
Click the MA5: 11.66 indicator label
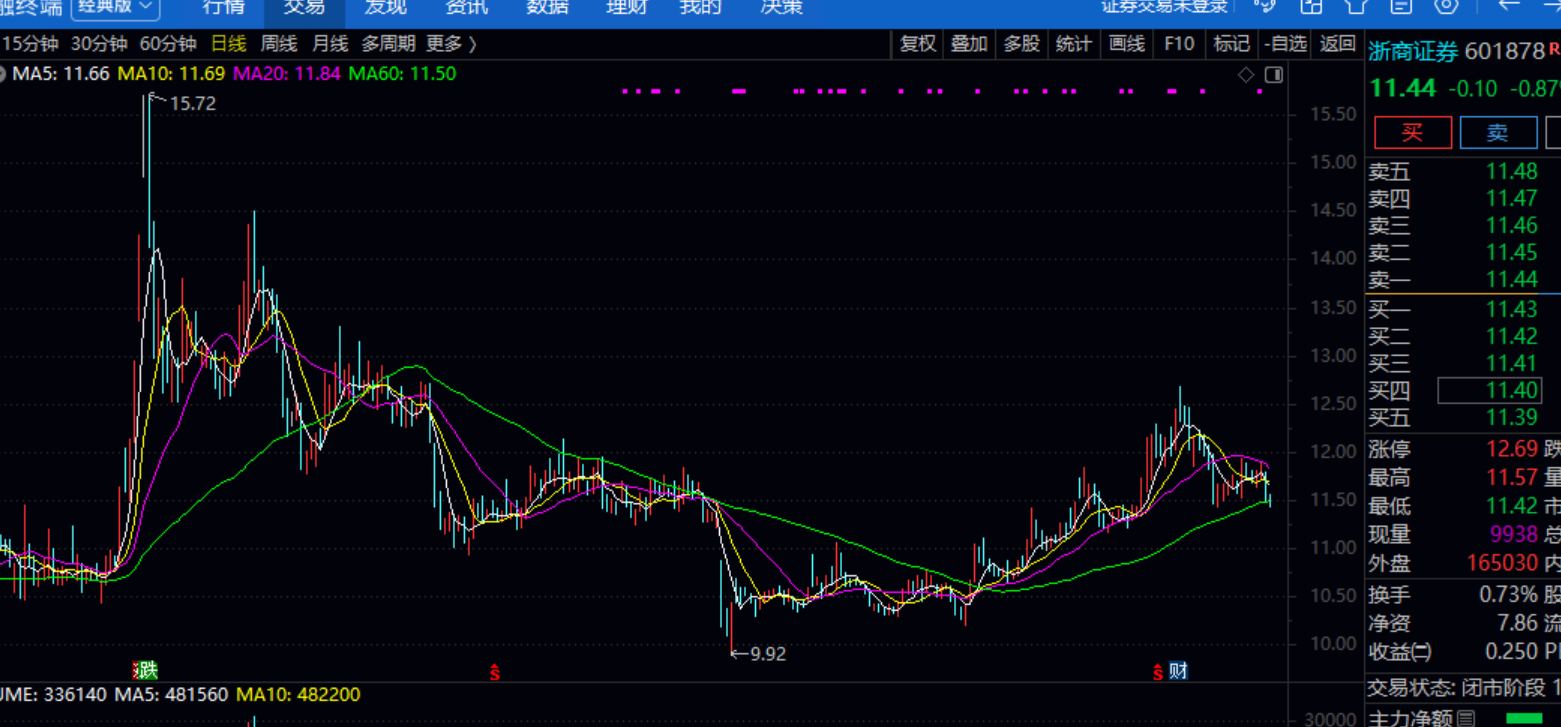tap(59, 73)
